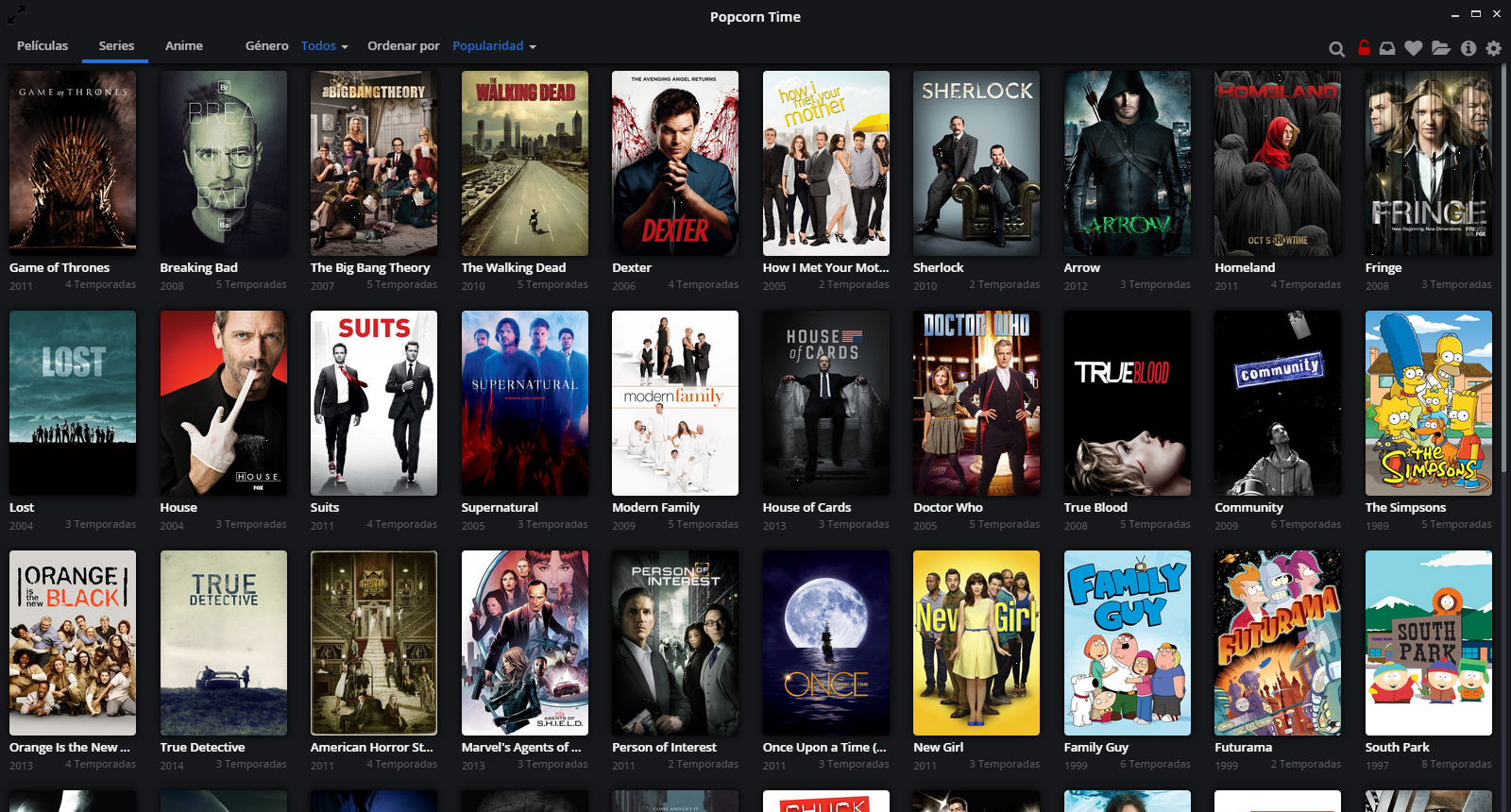
Task: Select the Sherlock poster
Action: [x=976, y=163]
